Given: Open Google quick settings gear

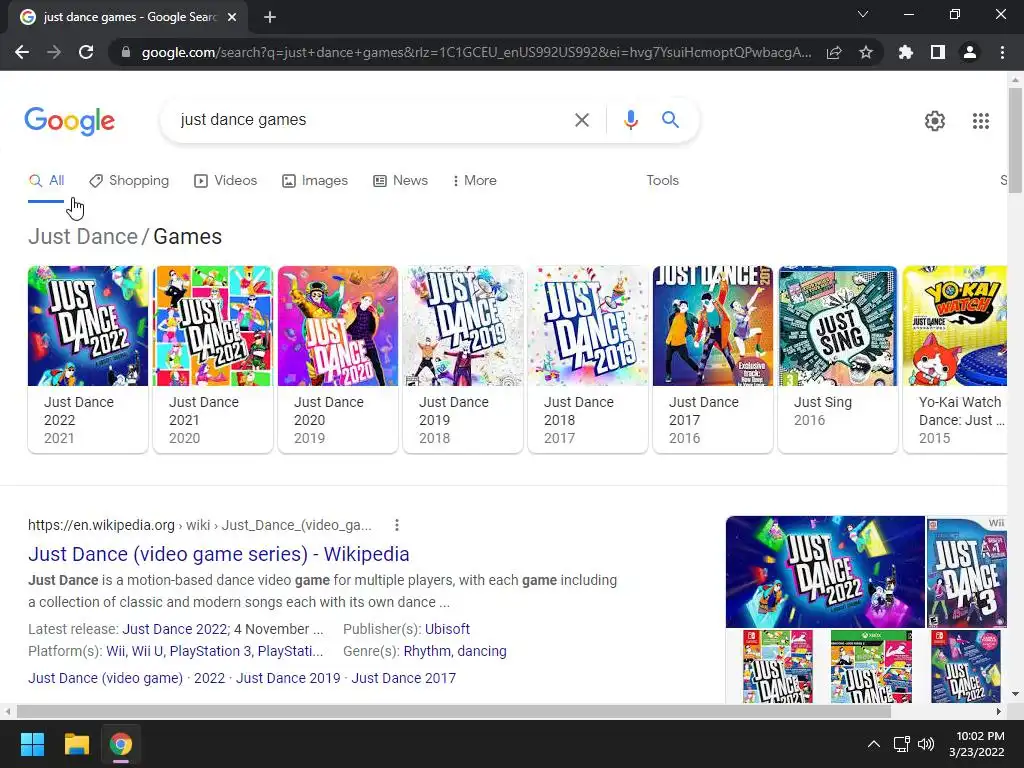Looking at the screenshot, I should click(935, 121).
